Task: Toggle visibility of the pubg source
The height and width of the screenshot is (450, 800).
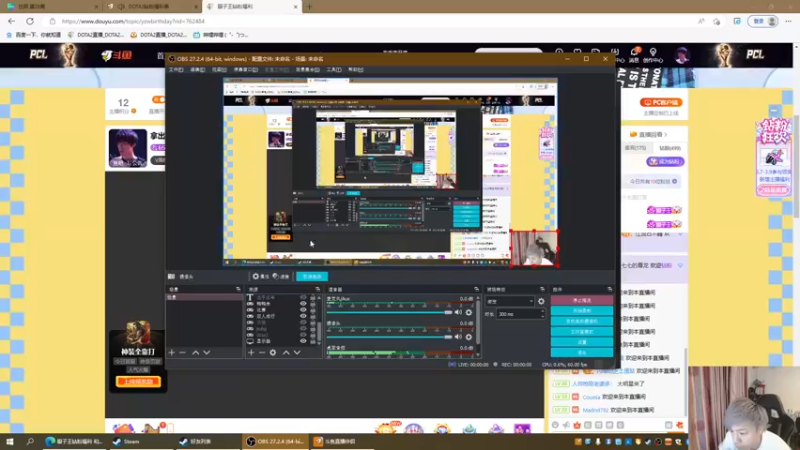Action: [x=303, y=329]
